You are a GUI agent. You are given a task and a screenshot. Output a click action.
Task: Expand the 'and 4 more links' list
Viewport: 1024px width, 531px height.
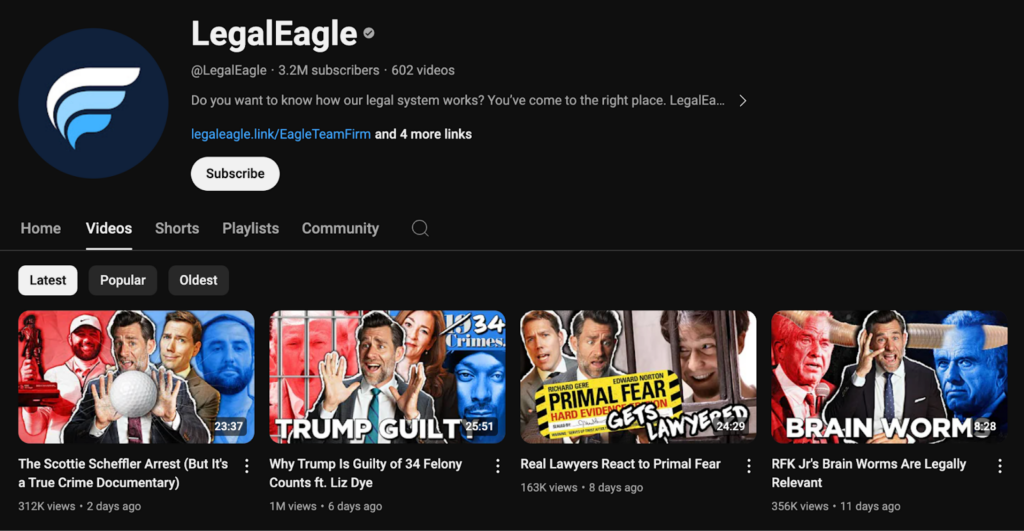423,134
